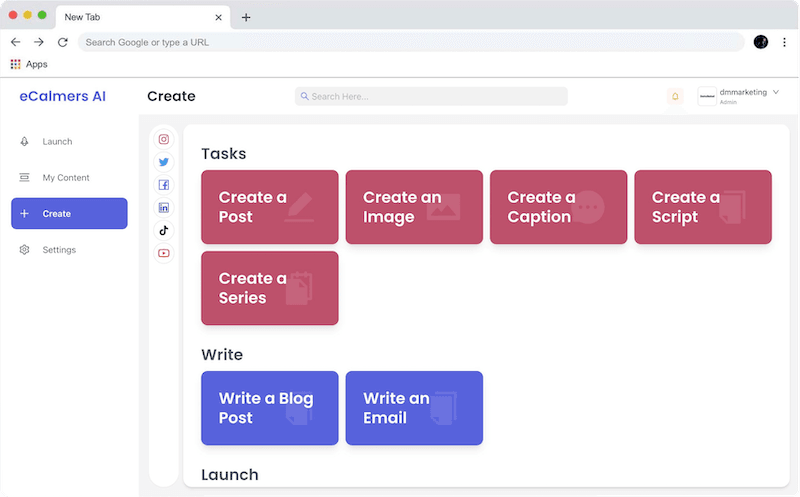Expand the dmmarketing account dropdown chevron

pos(776,92)
